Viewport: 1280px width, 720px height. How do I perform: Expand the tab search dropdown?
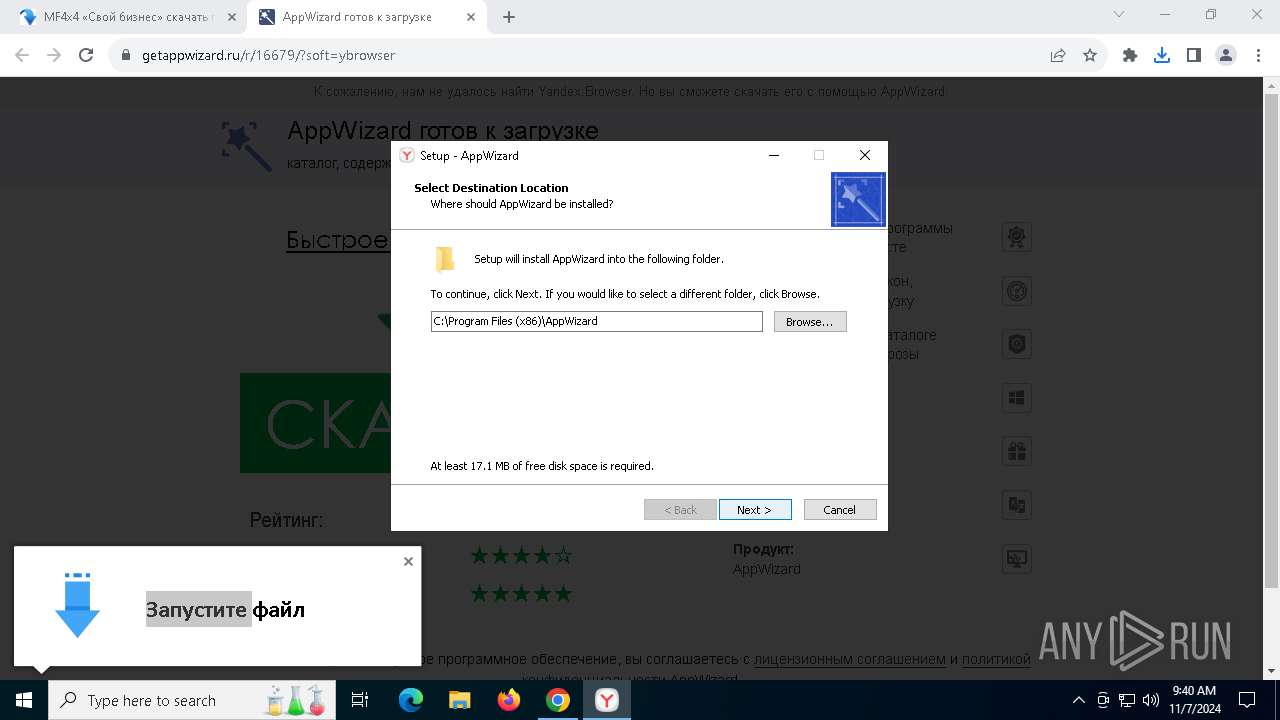[1119, 15]
